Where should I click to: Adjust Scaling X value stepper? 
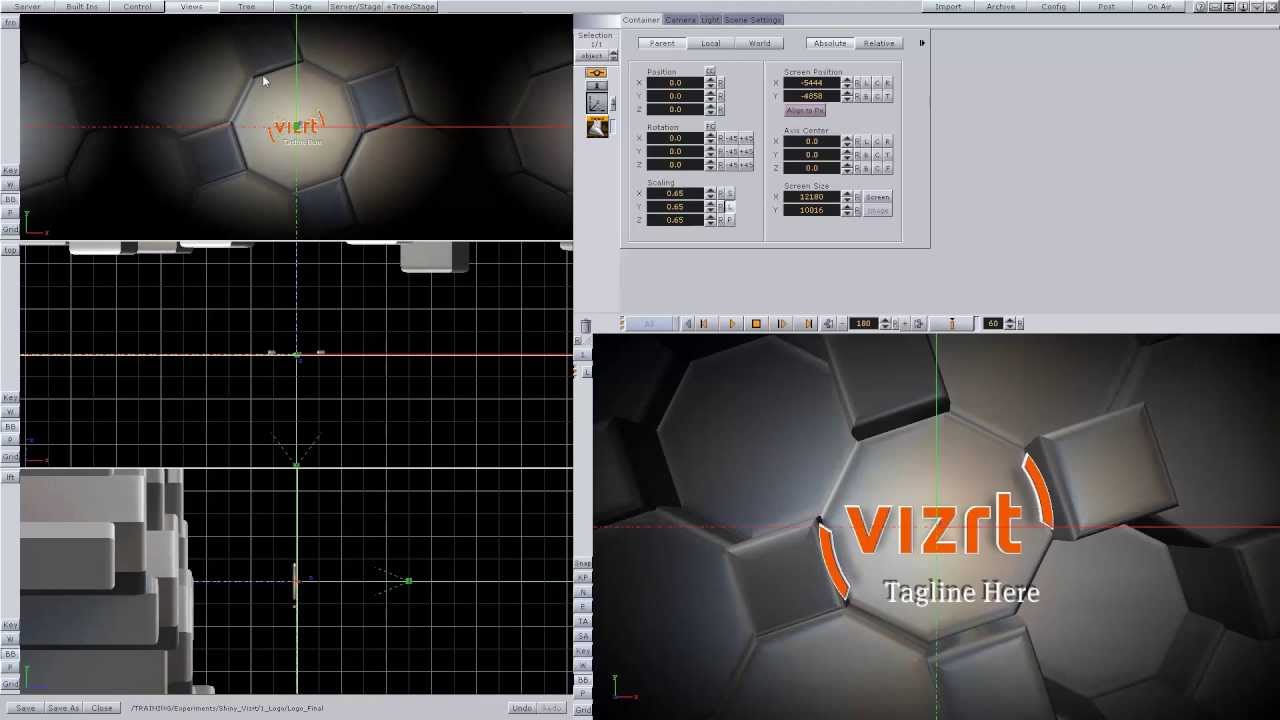point(711,193)
